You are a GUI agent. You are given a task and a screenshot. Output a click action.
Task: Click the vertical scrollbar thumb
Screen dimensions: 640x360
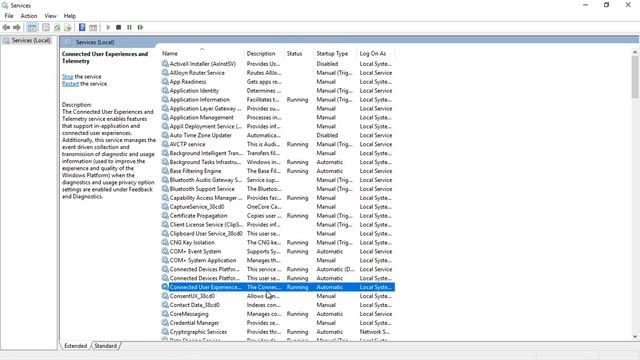point(635,77)
